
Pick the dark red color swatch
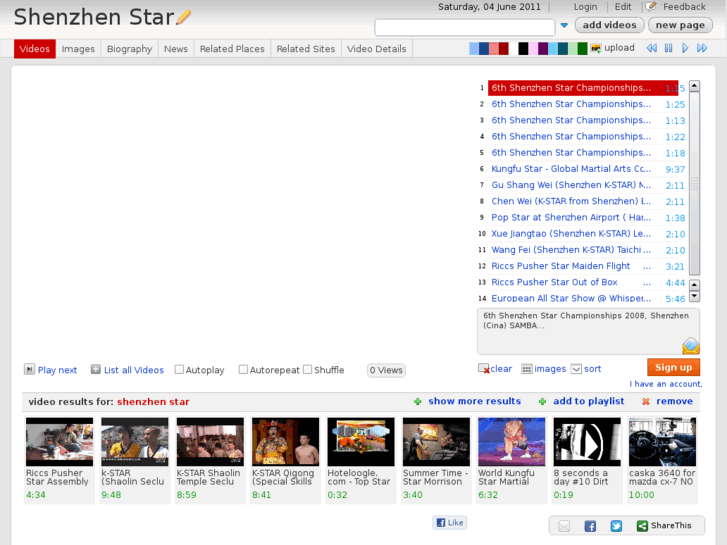(x=504, y=48)
